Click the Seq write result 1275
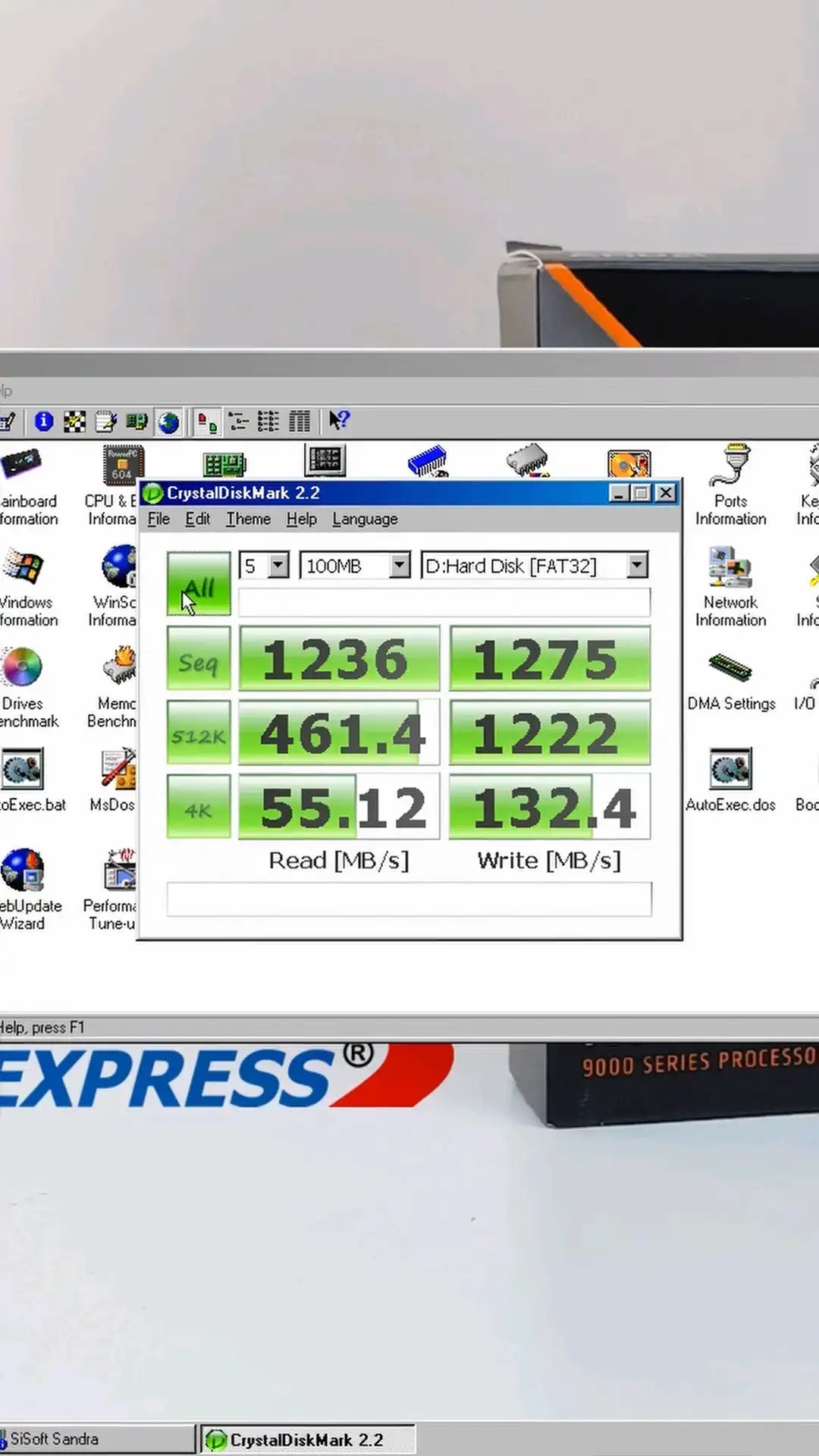This screenshot has width=819, height=1456. (x=550, y=659)
